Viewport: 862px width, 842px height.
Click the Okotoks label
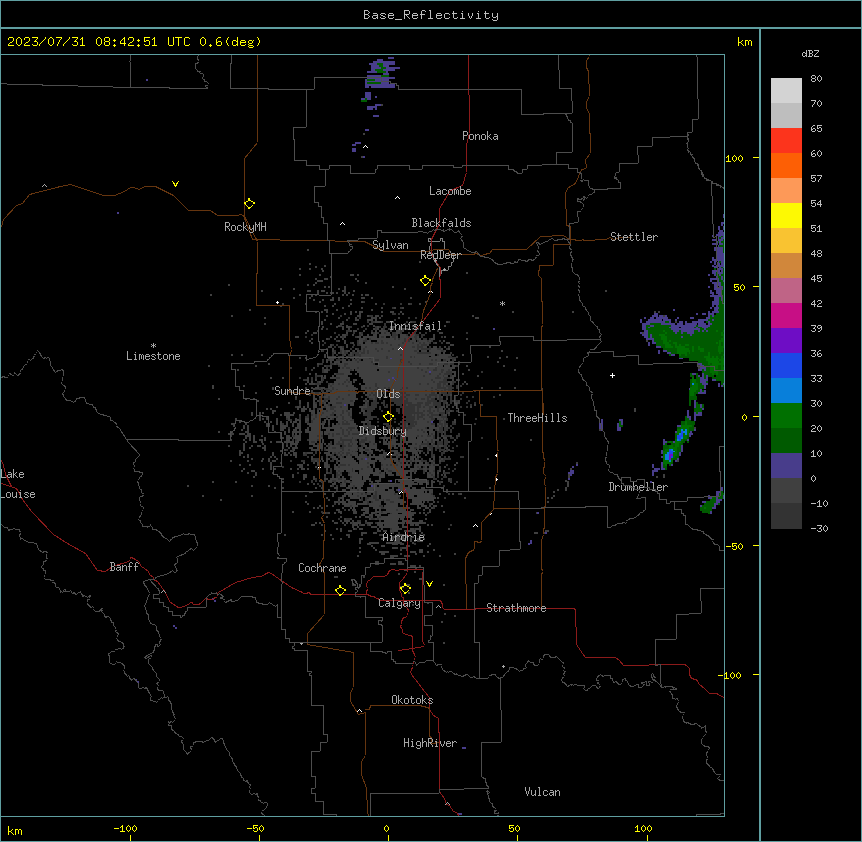click(x=412, y=700)
